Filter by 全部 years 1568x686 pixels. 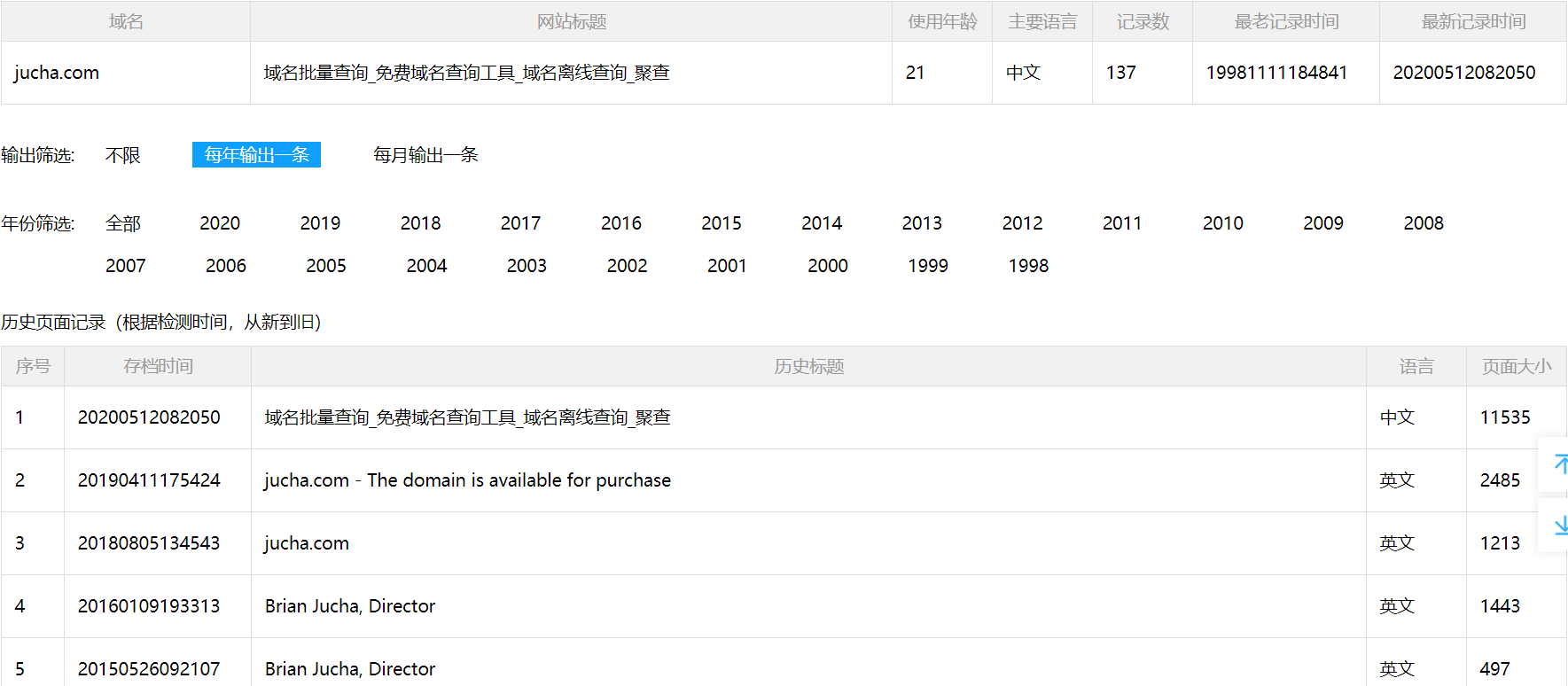pos(122,223)
